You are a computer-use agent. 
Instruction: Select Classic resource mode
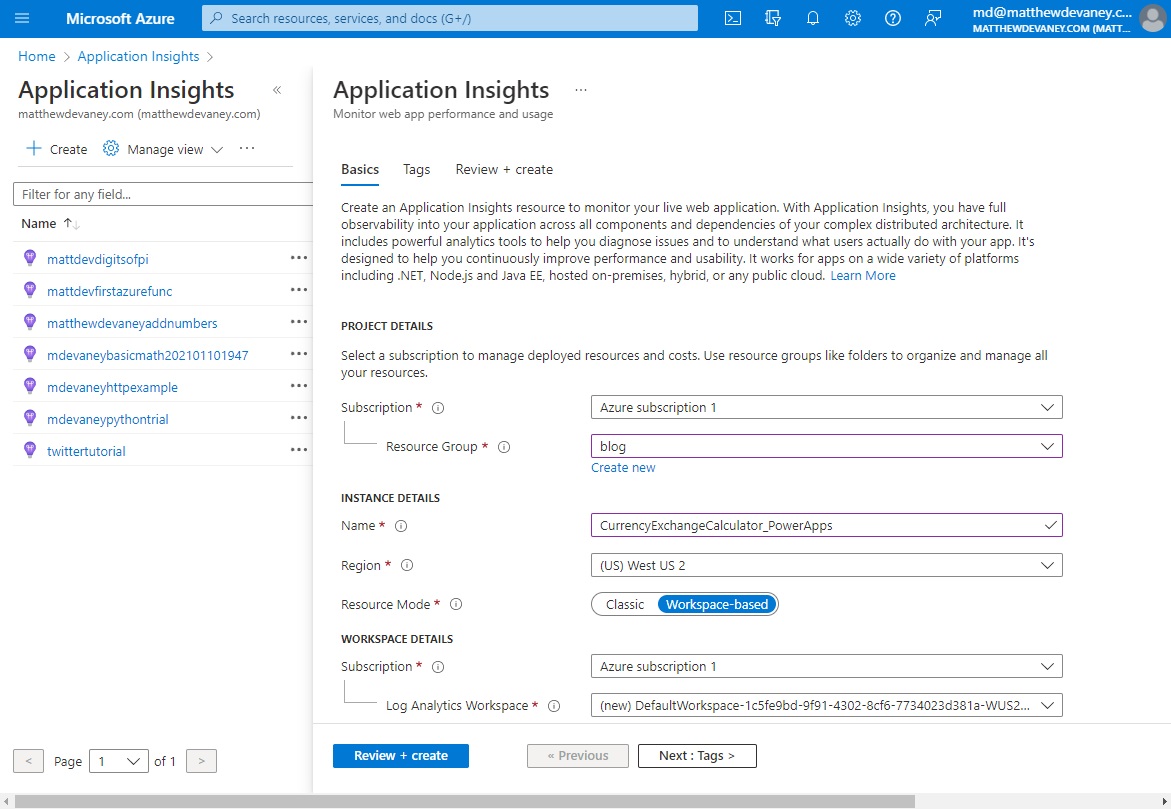coord(625,604)
